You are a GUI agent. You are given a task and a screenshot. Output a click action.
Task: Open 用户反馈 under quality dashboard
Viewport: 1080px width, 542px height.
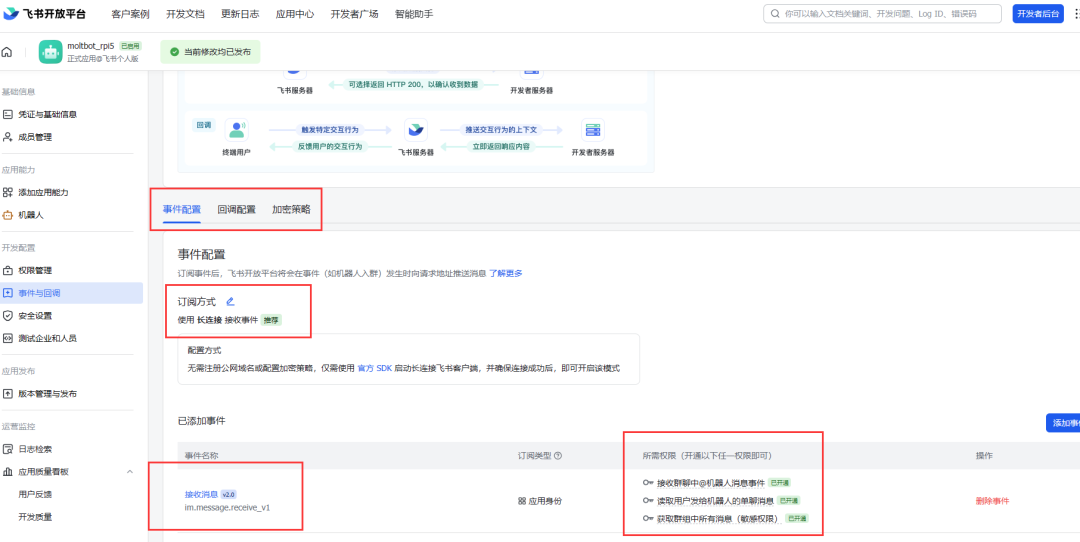(x=35, y=494)
